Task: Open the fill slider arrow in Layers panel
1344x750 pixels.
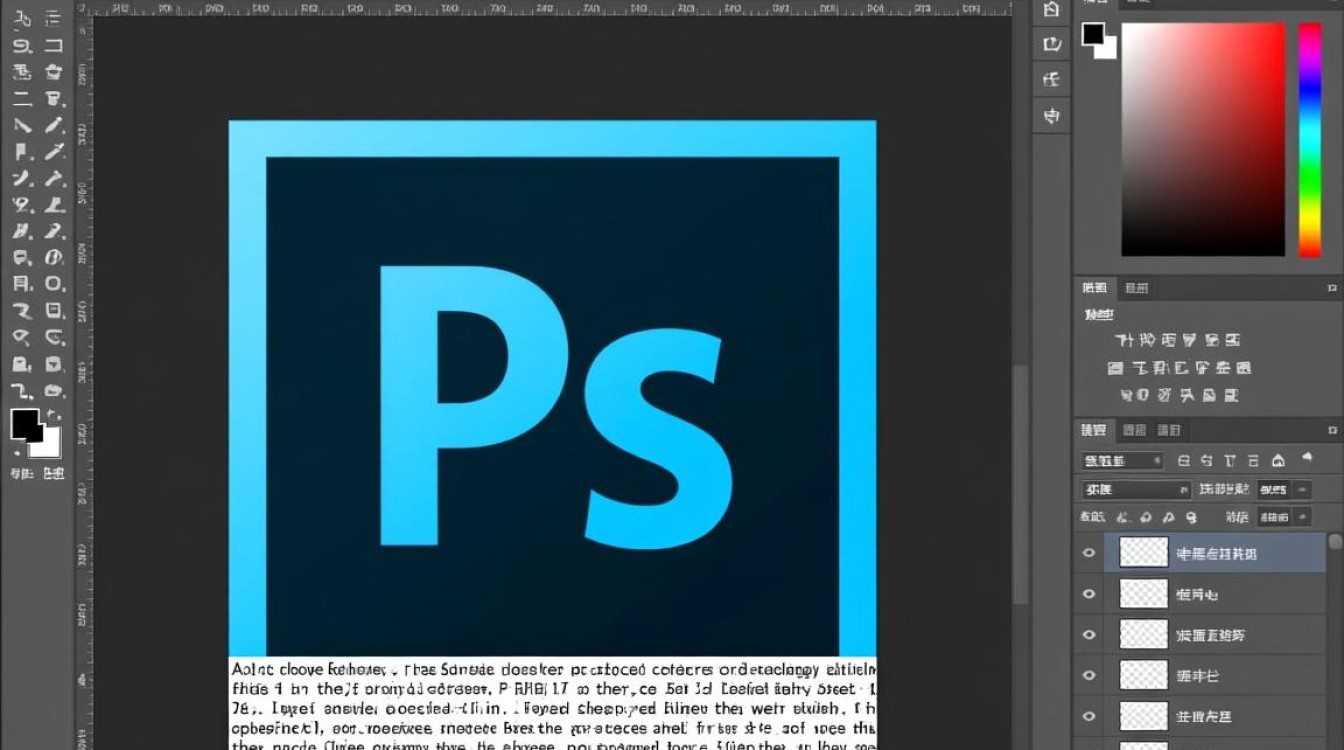Action: [1302, 517]
